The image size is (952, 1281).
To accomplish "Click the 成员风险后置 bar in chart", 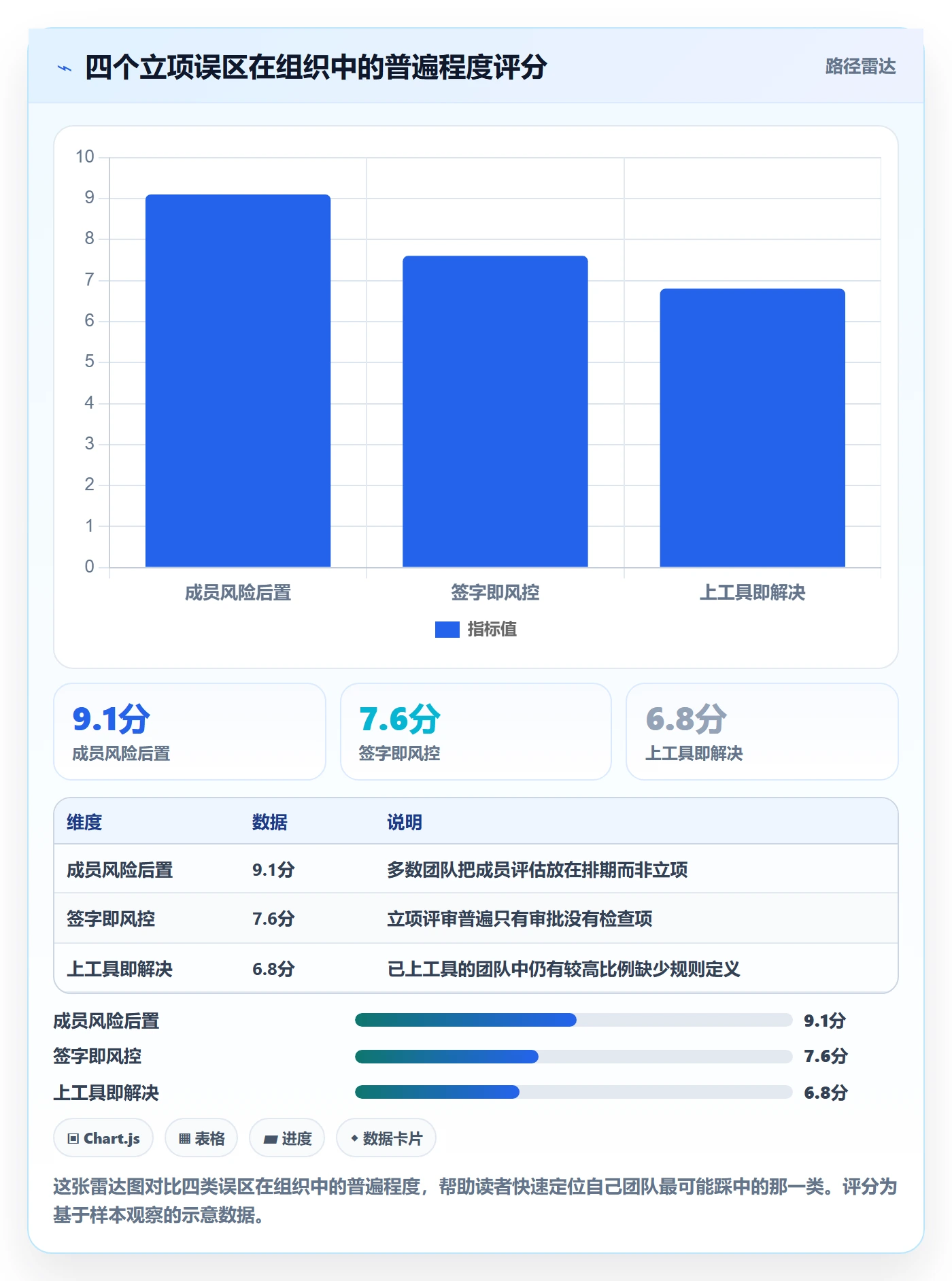I will [x=238, y=381].
